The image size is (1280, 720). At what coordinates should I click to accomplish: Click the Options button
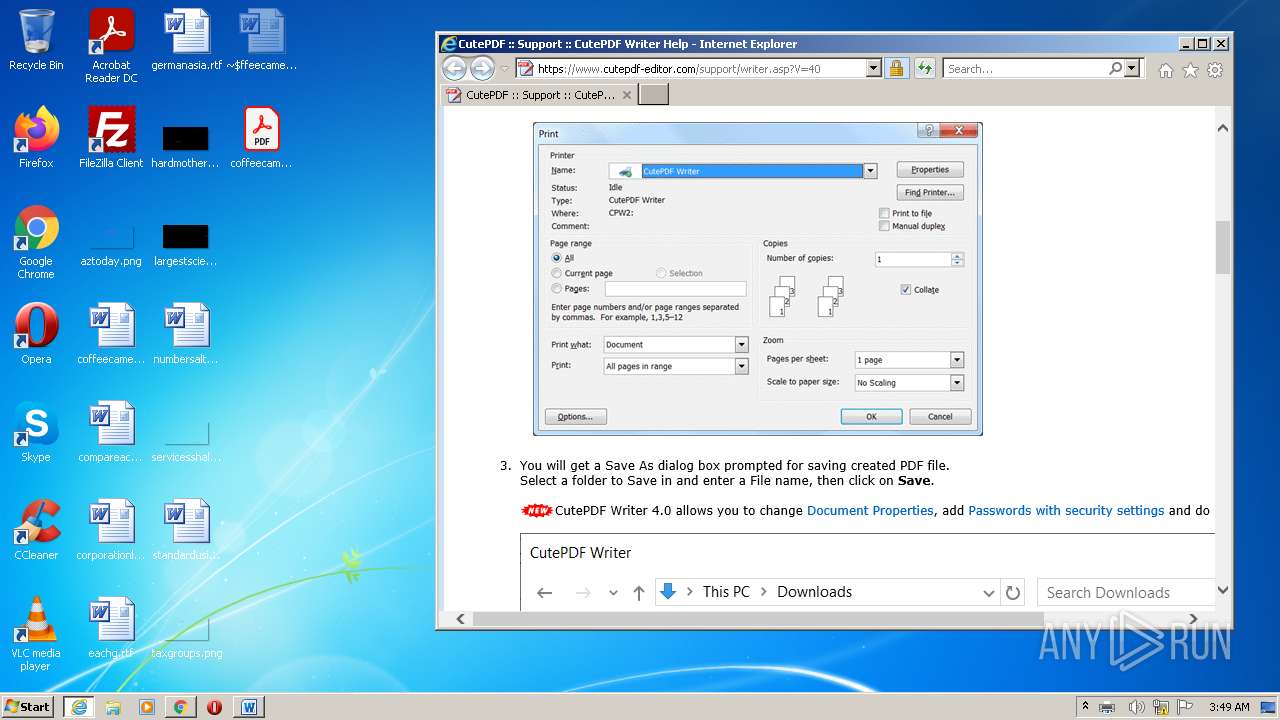coord(576,416)
